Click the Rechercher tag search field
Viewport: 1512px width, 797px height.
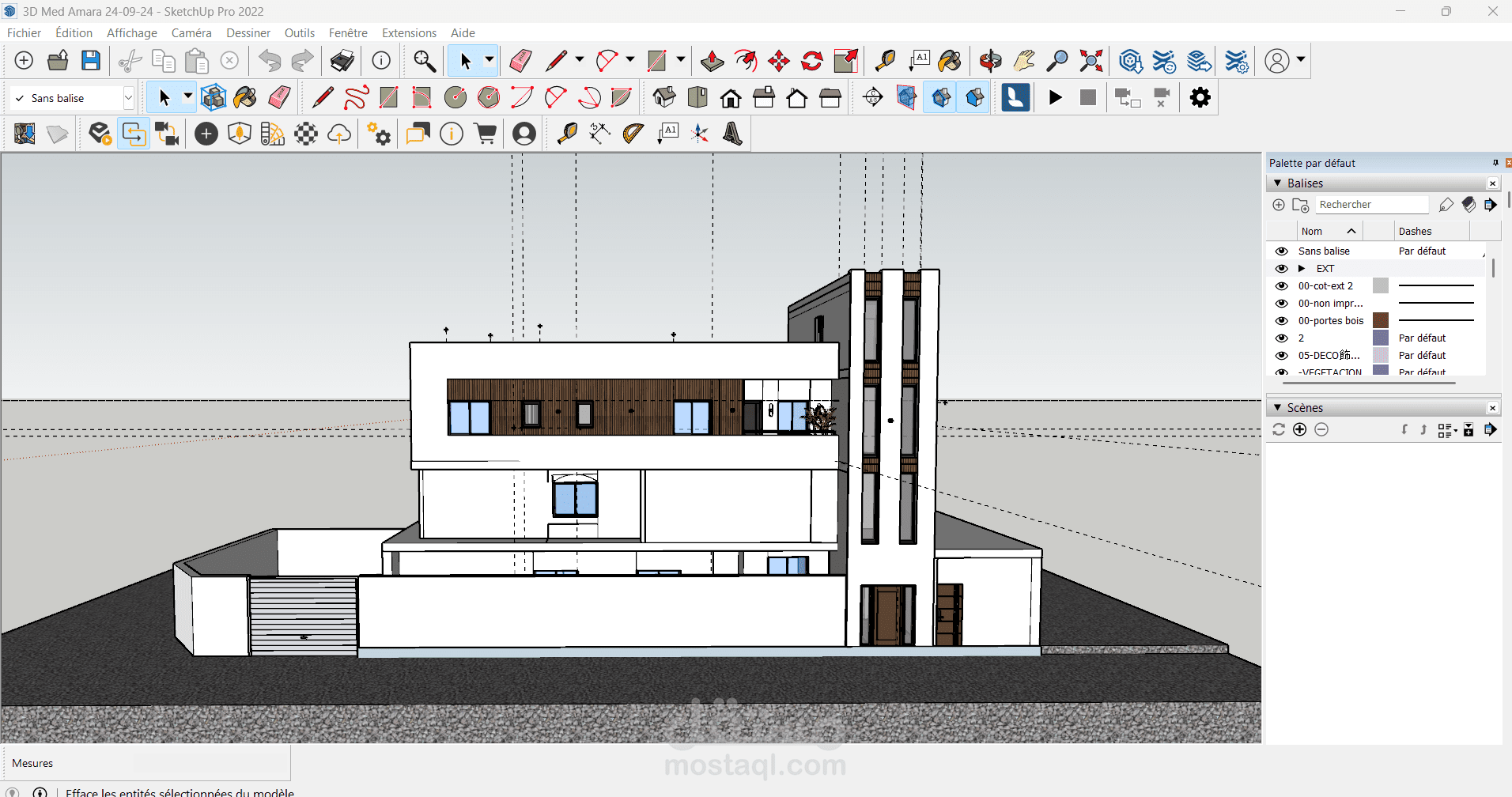[1372, 205]
